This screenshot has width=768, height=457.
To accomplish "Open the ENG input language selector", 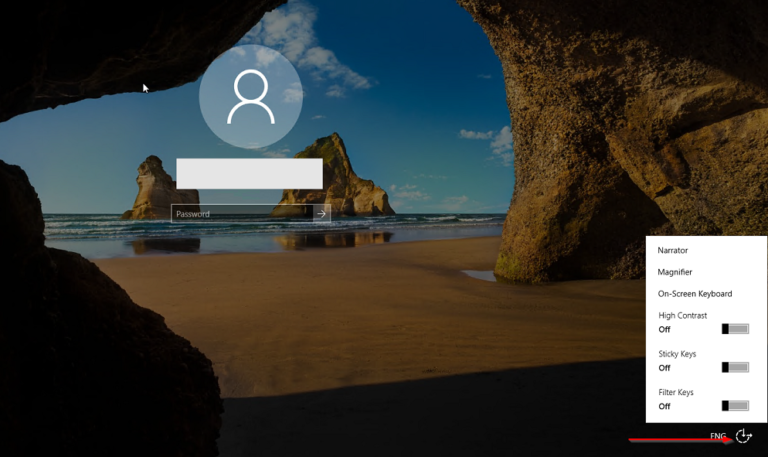I will 717,436.
